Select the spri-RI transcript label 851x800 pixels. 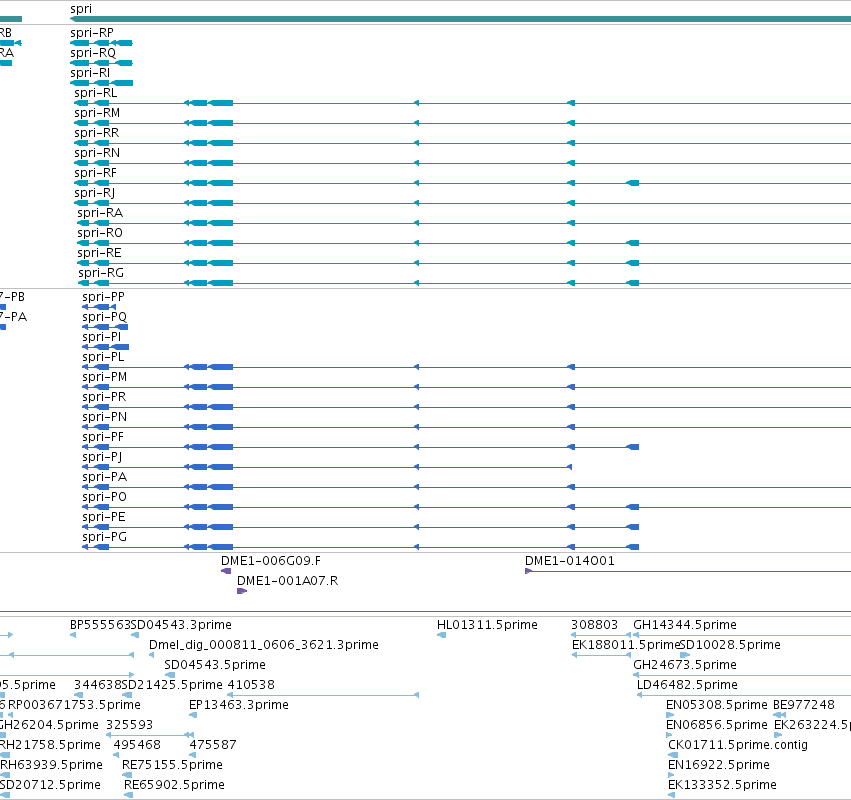[90, 73]
